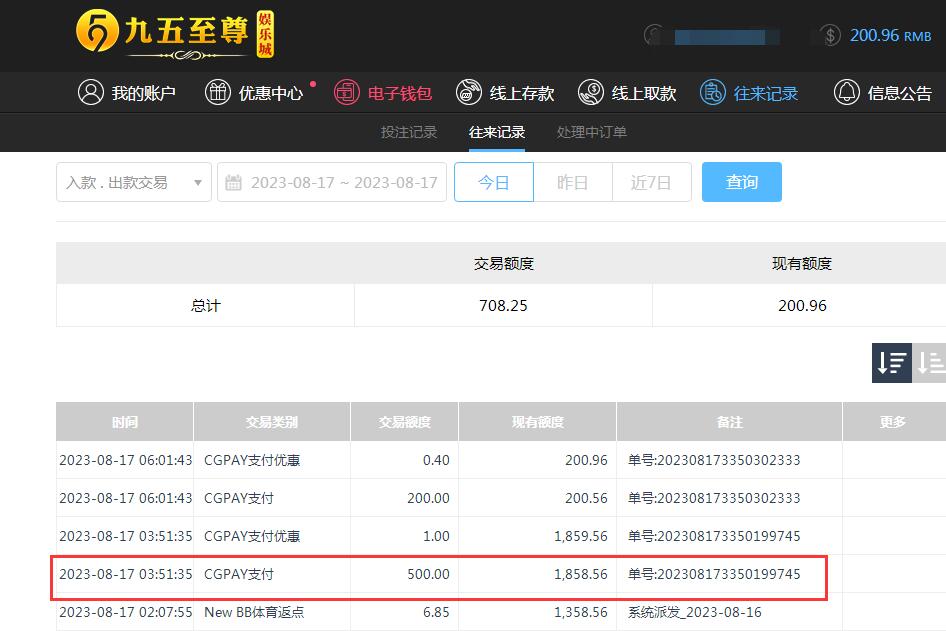Screen dimensions: 946x631
Task: Click the 线上取款 withdrawal icon
Action: point(591,93)
